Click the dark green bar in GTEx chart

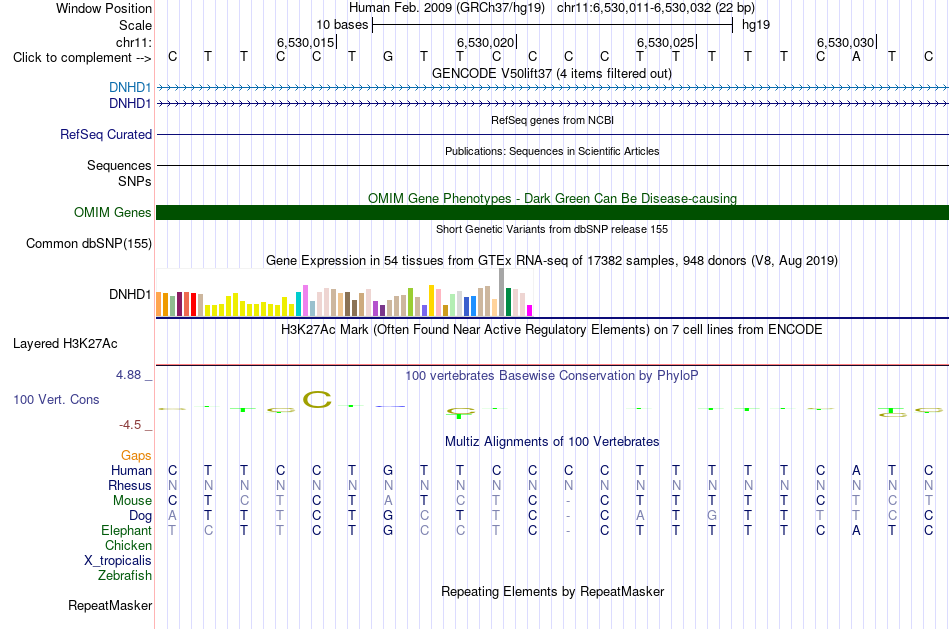coord(508,302)
